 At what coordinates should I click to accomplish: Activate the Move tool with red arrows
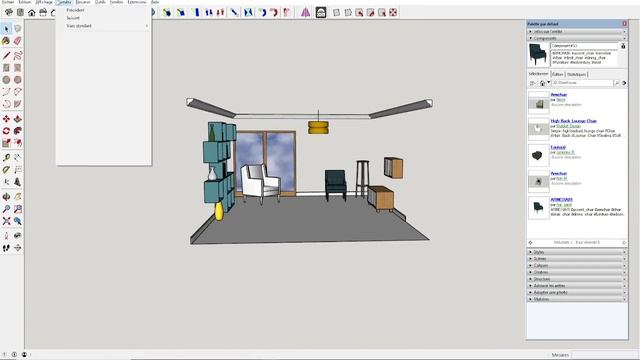pyautogui.click(x=6, y=119)
